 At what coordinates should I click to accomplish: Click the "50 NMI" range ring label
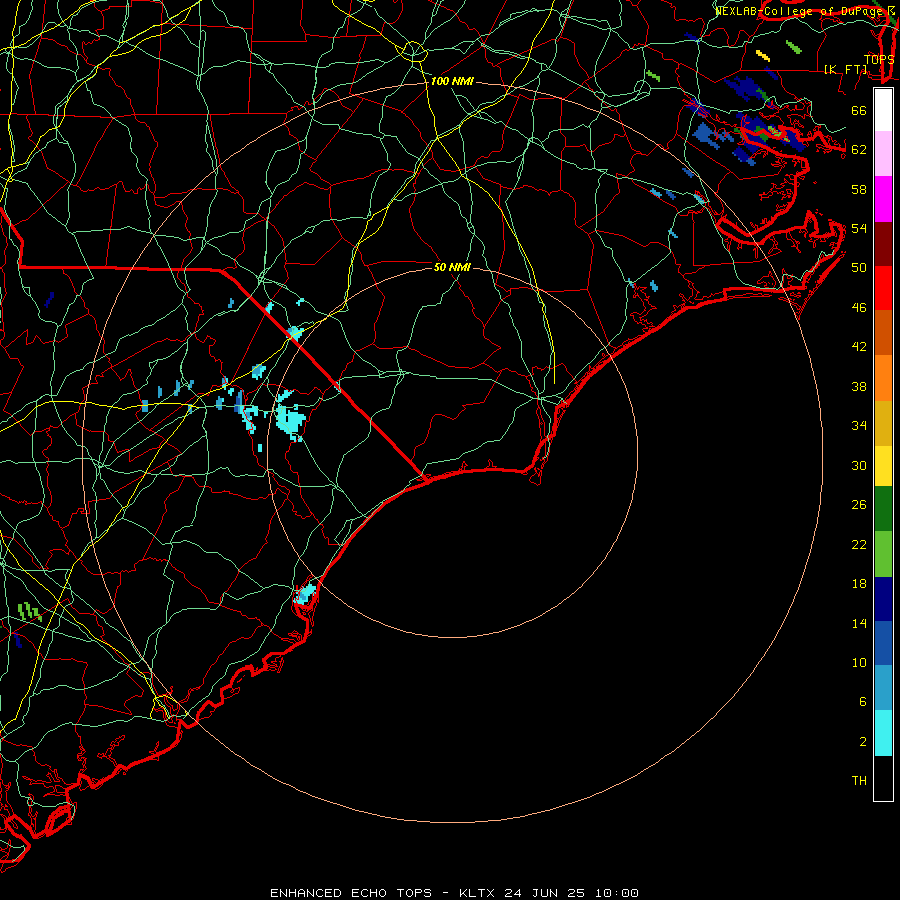452,267
